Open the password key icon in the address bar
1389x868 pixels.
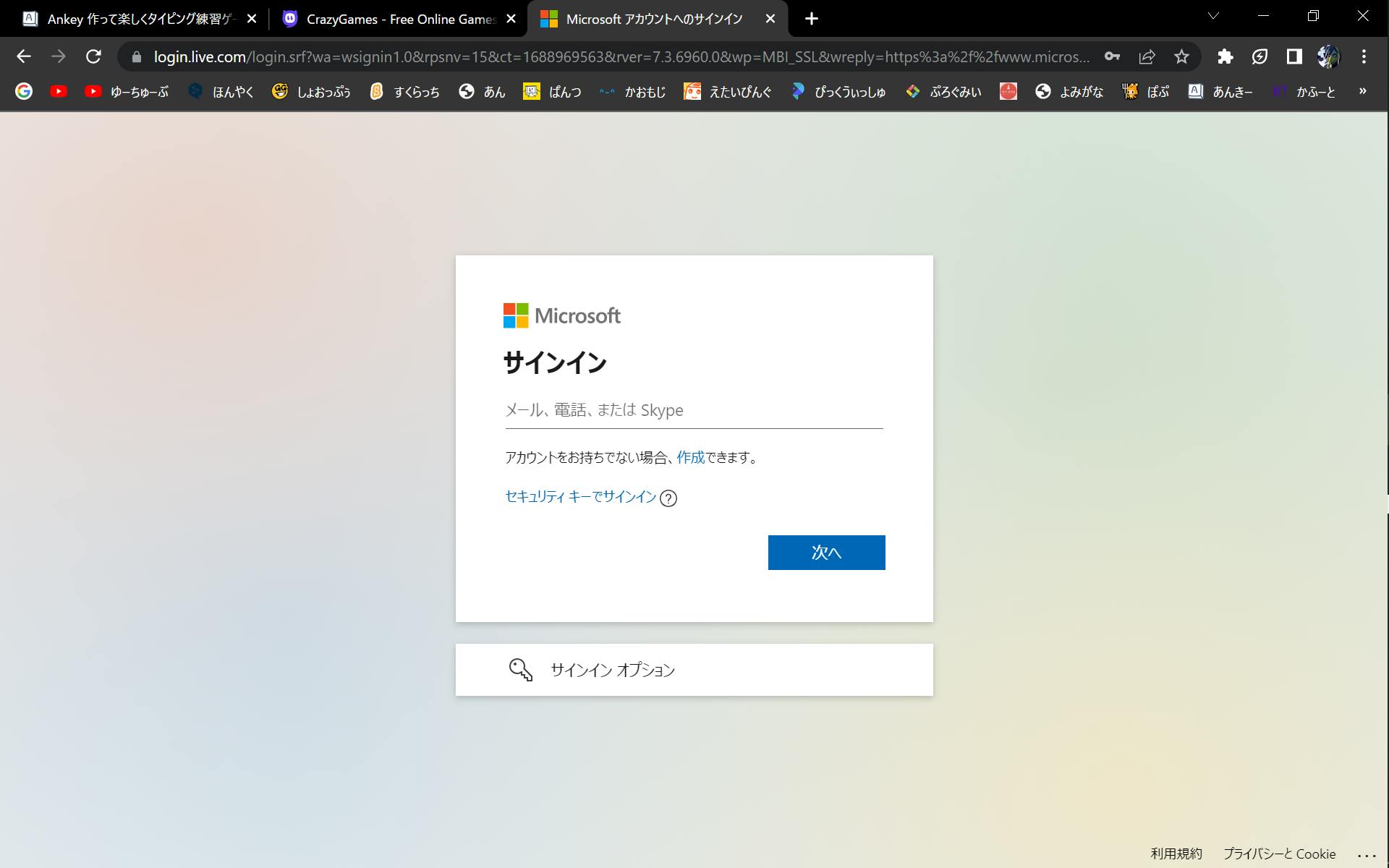click(1112, 56)
